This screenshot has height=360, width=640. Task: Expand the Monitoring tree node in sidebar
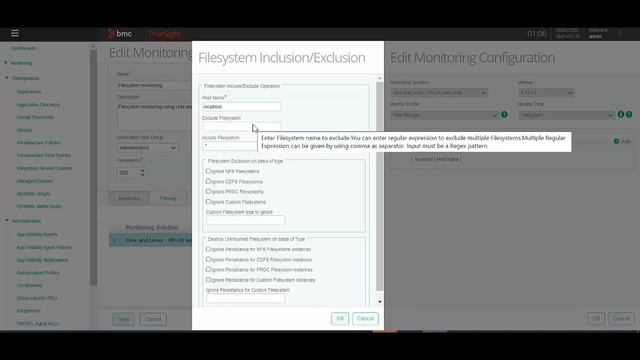pyautogui.click(x=6, y=63)
